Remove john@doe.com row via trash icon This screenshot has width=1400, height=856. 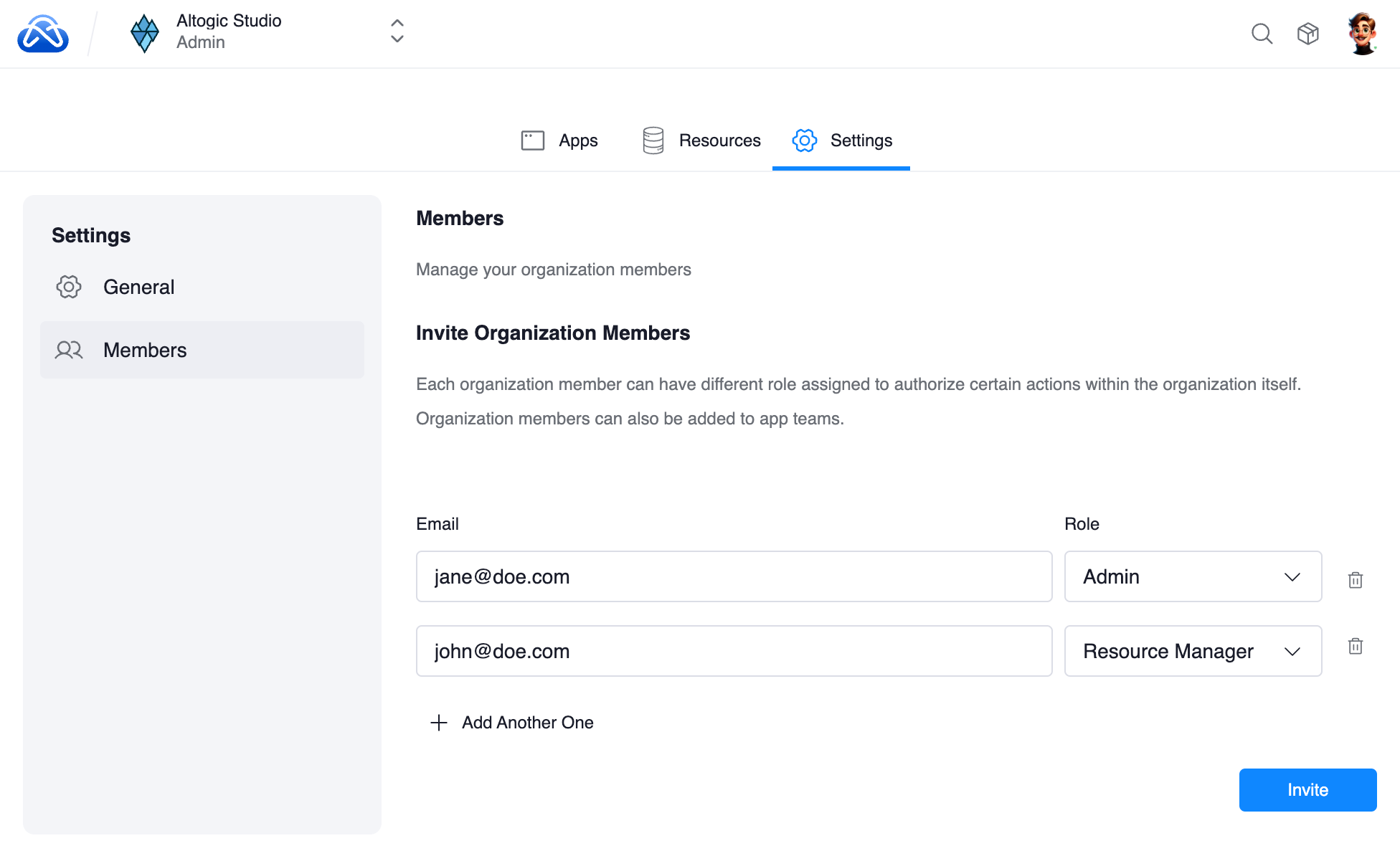pyautogui.click(x=1355, y=647)
